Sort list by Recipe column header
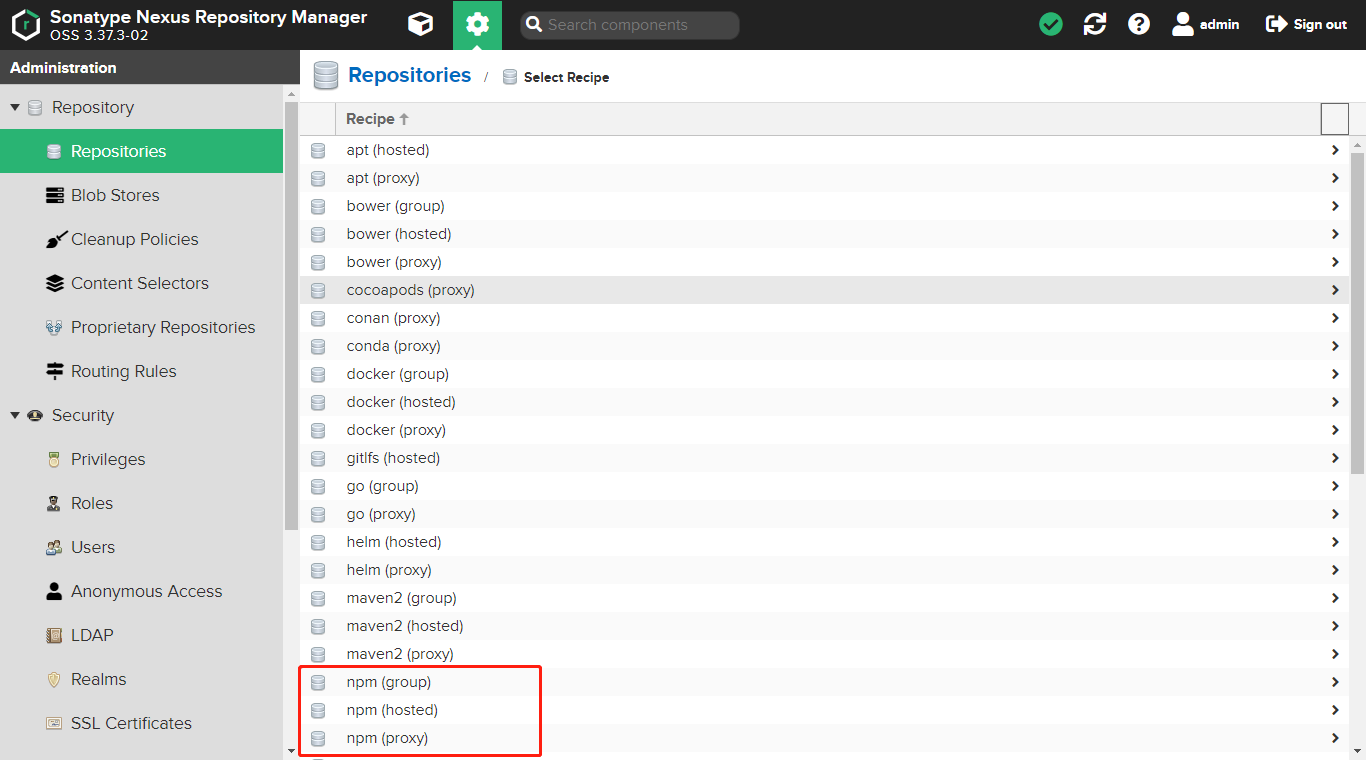Image resolution: width=1366 pixels, height=760 pixels. pyautogui.click(x=827, y=119)
